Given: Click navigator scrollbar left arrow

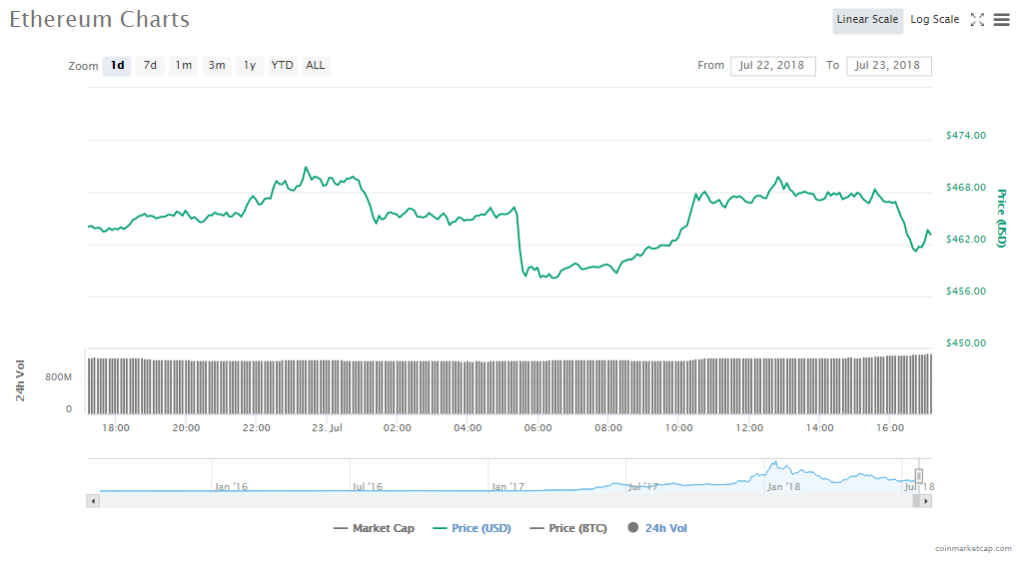Looking at the screenshot, I should click(x=94, y=500).
